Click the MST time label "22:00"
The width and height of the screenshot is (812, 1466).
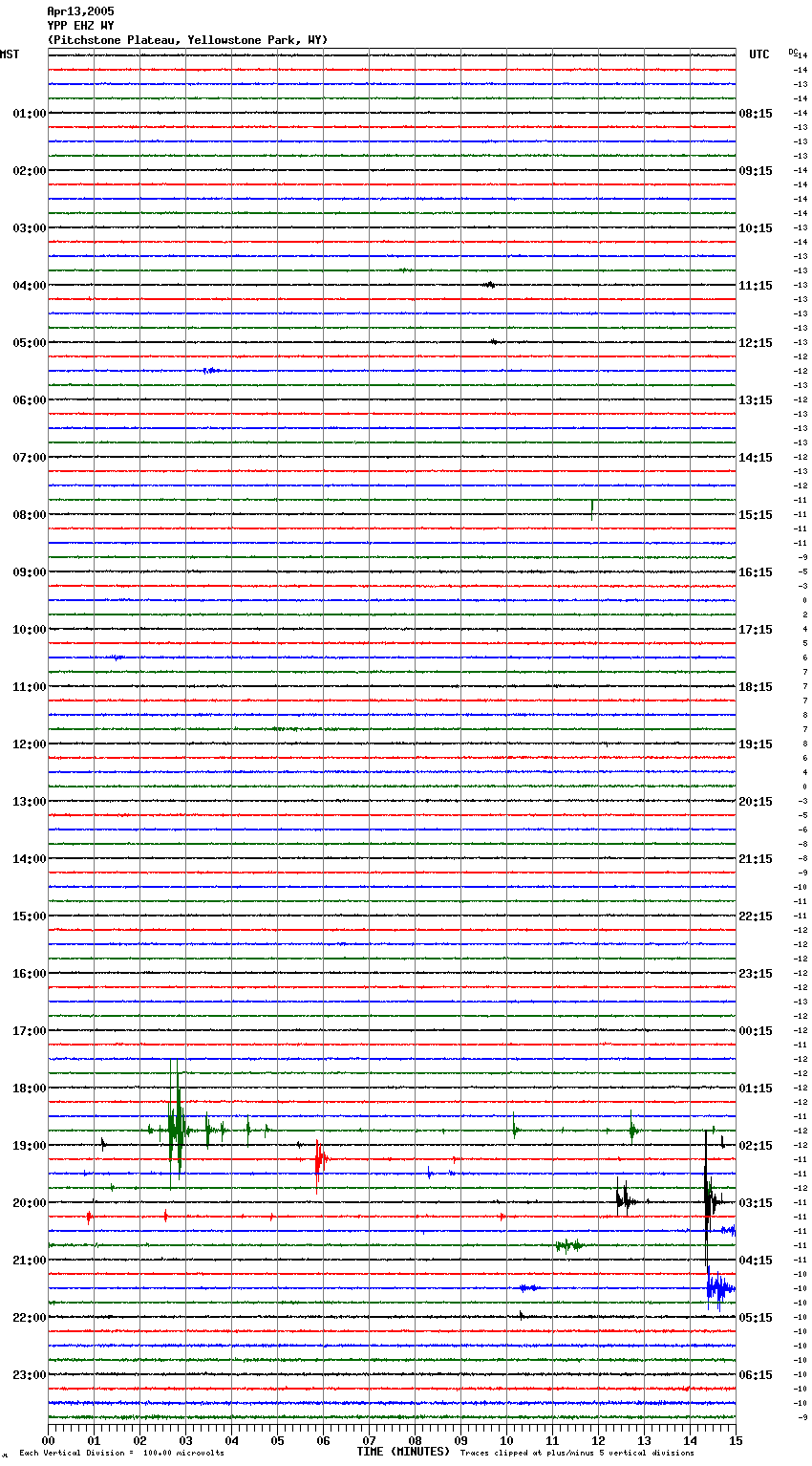click(30, 1318)
